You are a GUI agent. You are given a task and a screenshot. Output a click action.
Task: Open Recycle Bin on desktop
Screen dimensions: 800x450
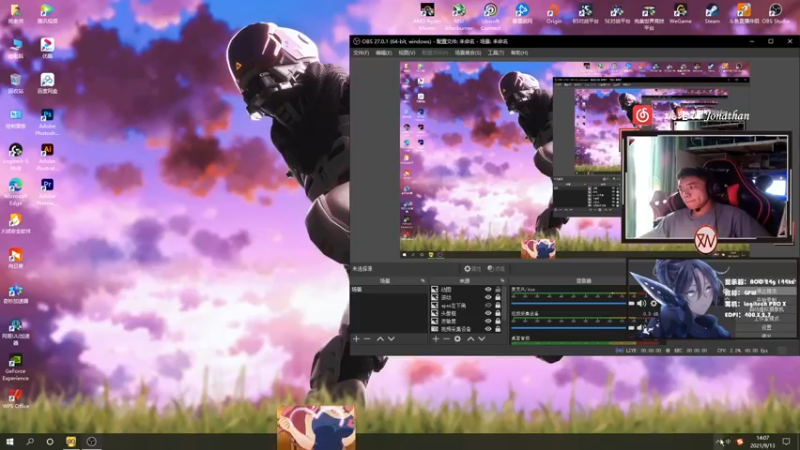coord(15,83)
